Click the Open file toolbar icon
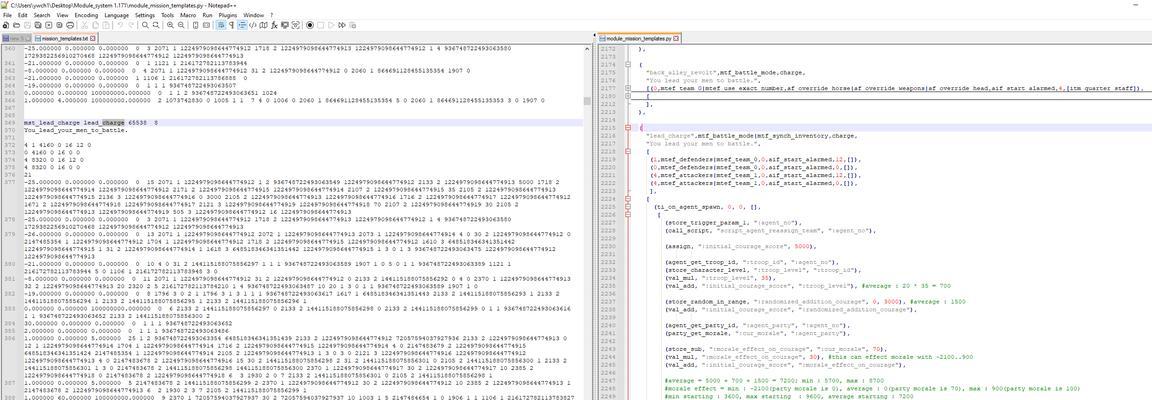 pyautogui.click(x=16, y=24)
